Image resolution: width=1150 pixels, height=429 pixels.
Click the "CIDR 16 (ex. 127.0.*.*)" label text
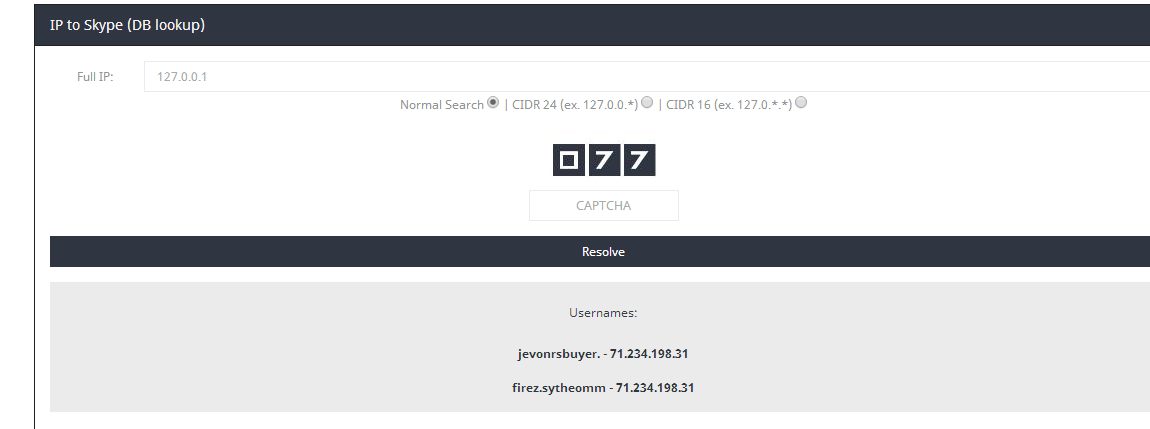tap(729, 105)
